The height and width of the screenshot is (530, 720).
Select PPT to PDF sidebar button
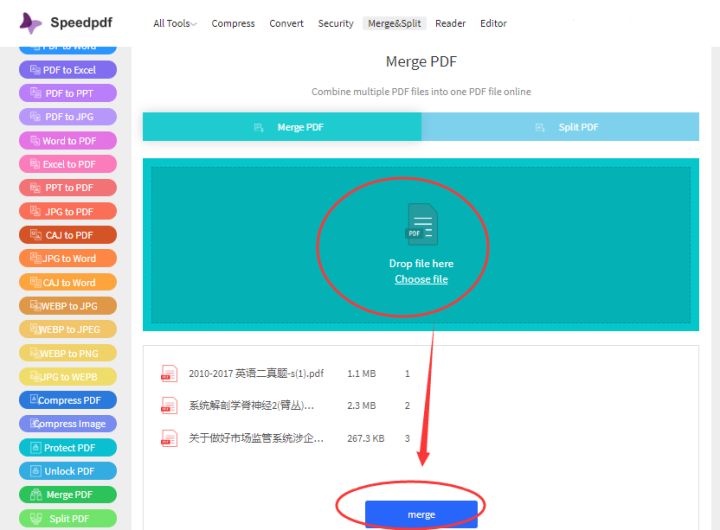tap(68, 187)
